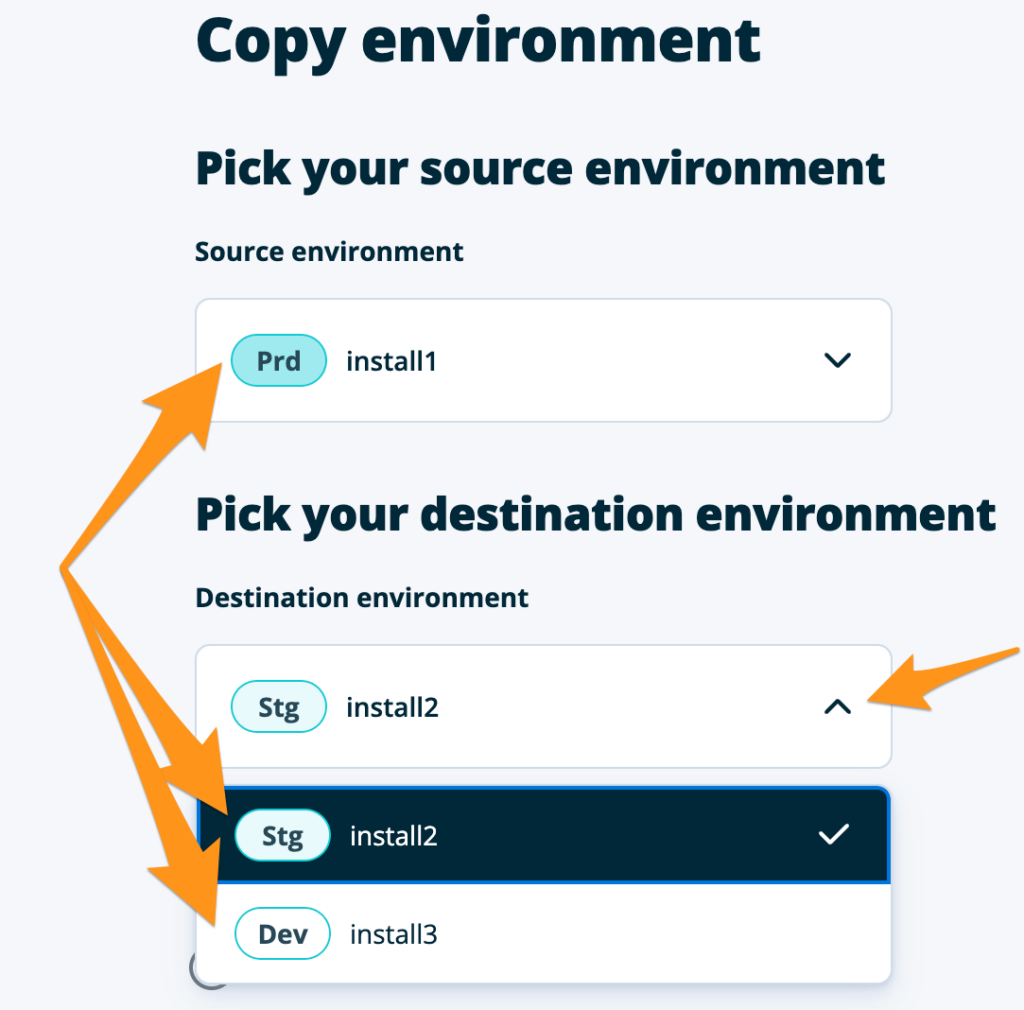
Task: Click the Stg badge on the highlighted install2 option
Action: coord(281,835)
